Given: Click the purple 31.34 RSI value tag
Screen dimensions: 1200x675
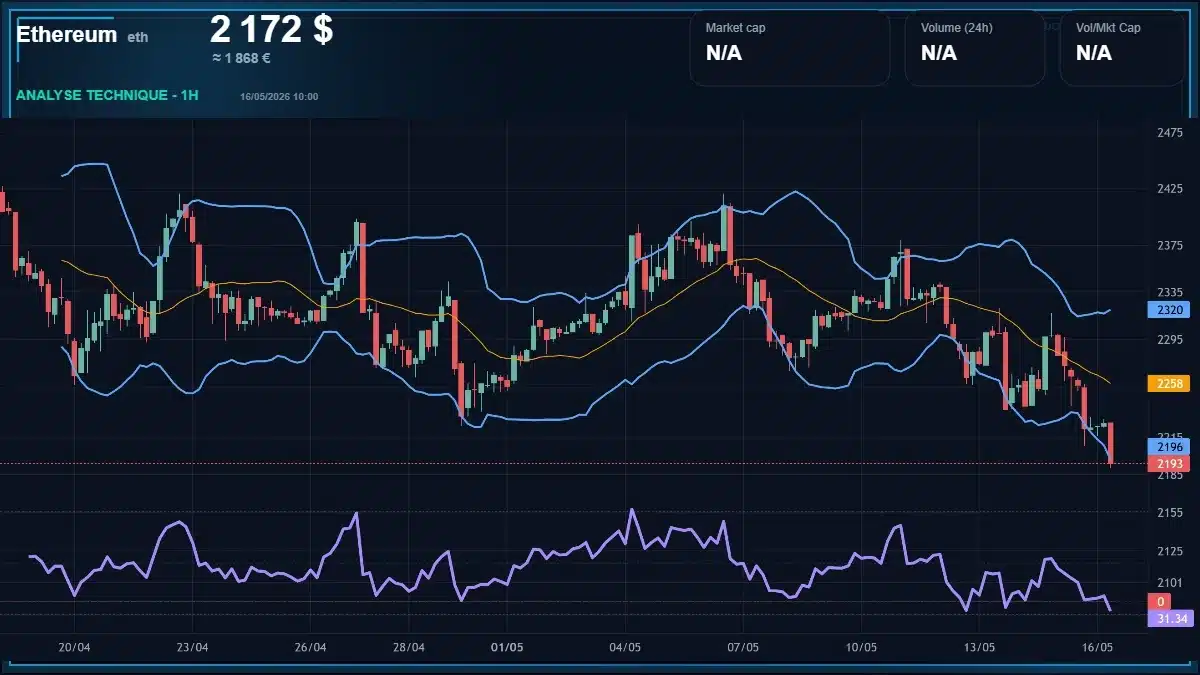Looking at the screenshot, I should pyautogui.click(x=1171, y=619).
